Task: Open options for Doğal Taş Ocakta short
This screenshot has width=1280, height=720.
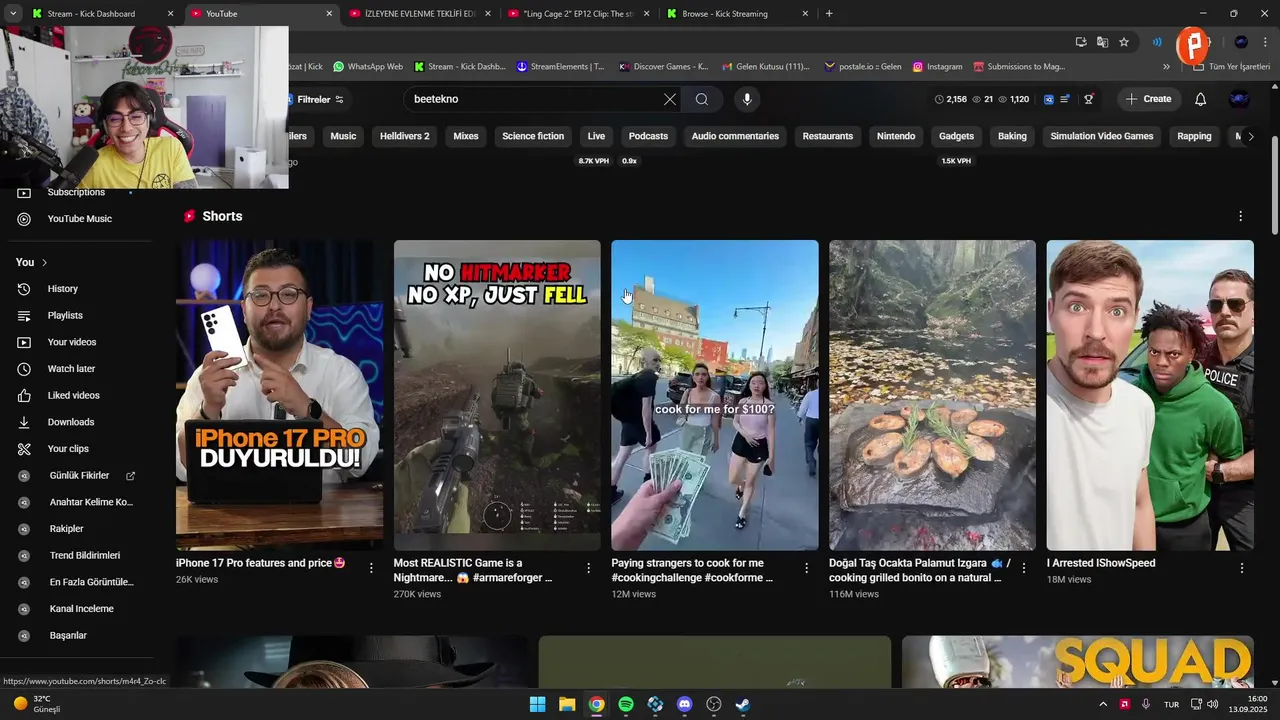Action: [x=1024, y=568]
